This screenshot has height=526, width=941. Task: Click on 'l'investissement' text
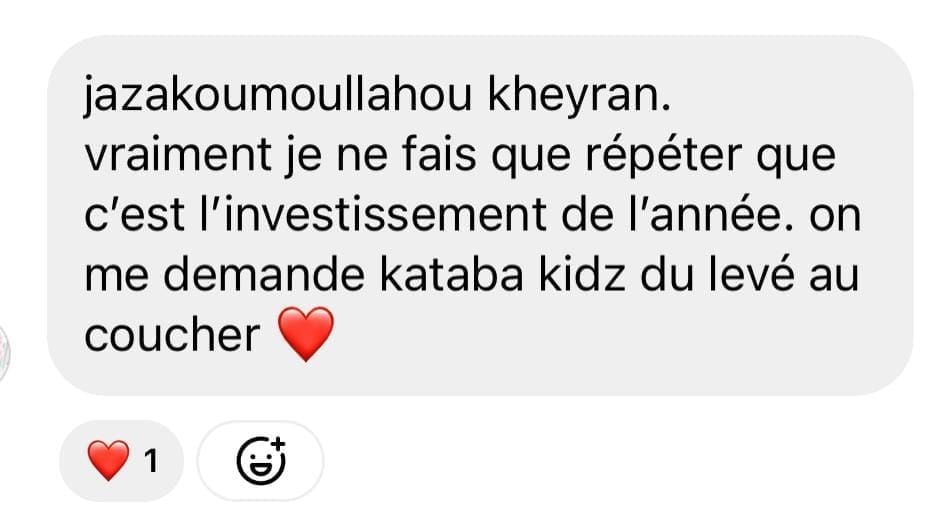click(x=373, y=215)
